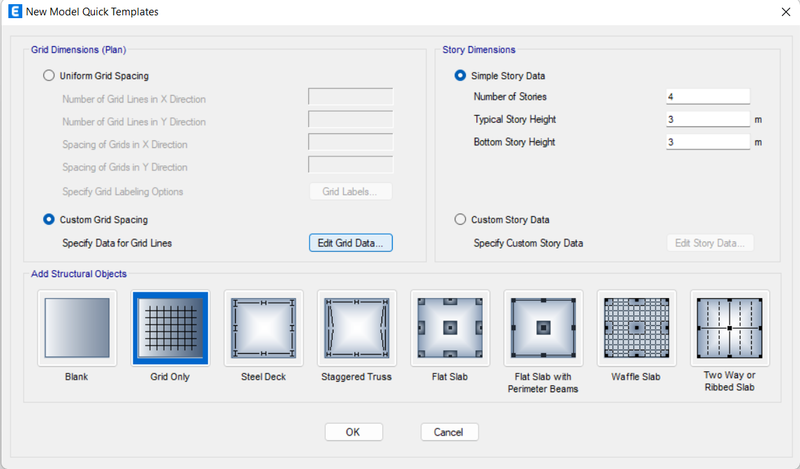Viewport: 800px width, 469px height.
Task: Click the Grid Dimensions (Plan) heading
Action: pos(79,50)
